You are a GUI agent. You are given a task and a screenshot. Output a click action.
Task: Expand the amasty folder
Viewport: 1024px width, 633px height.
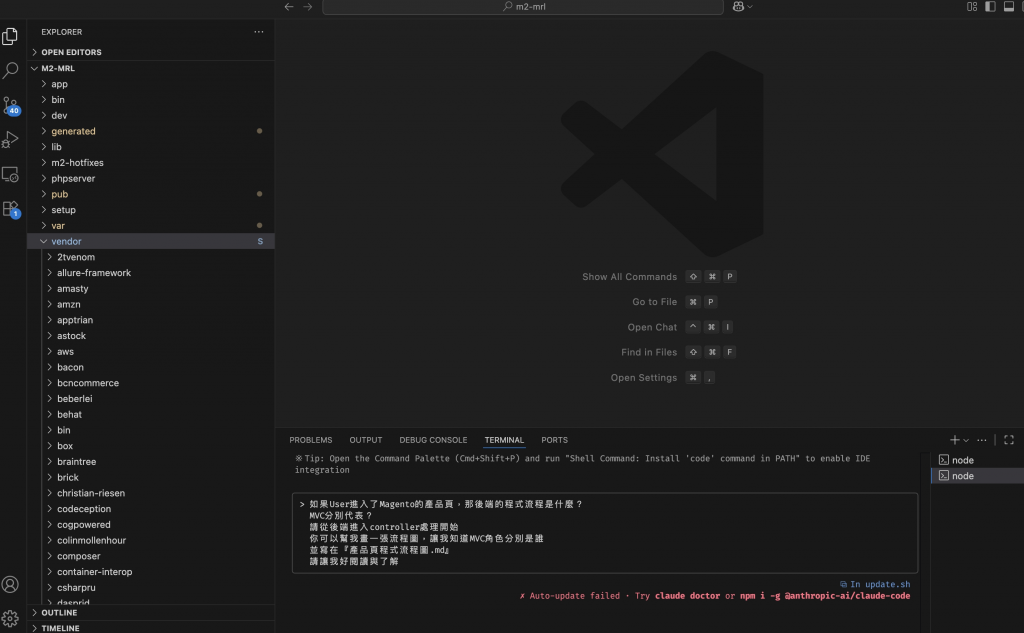(151, 288)
